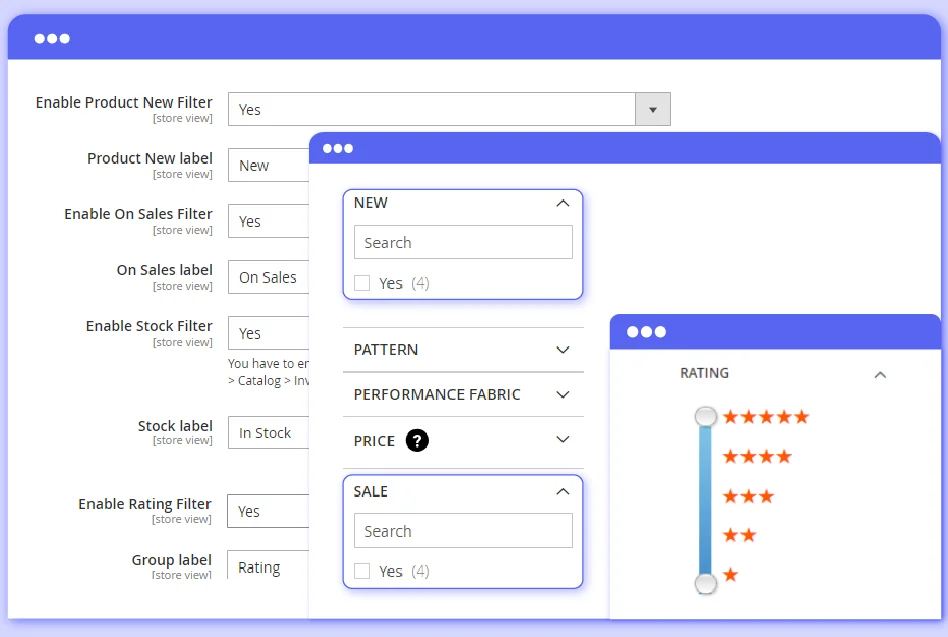This screenshot has height=637, width=948.
Task: Click the Search field in SALE filter
Action: [x=463, y=531]
